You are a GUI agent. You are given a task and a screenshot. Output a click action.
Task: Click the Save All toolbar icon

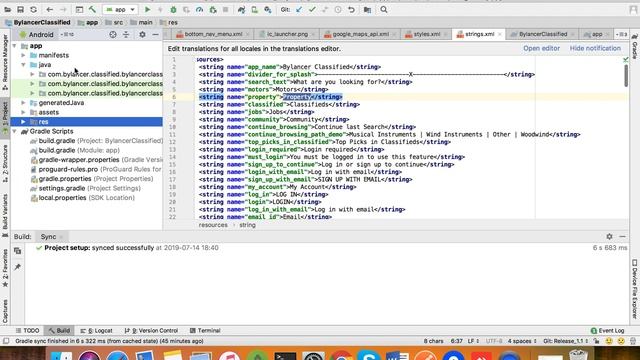click(x=20, y=9)
